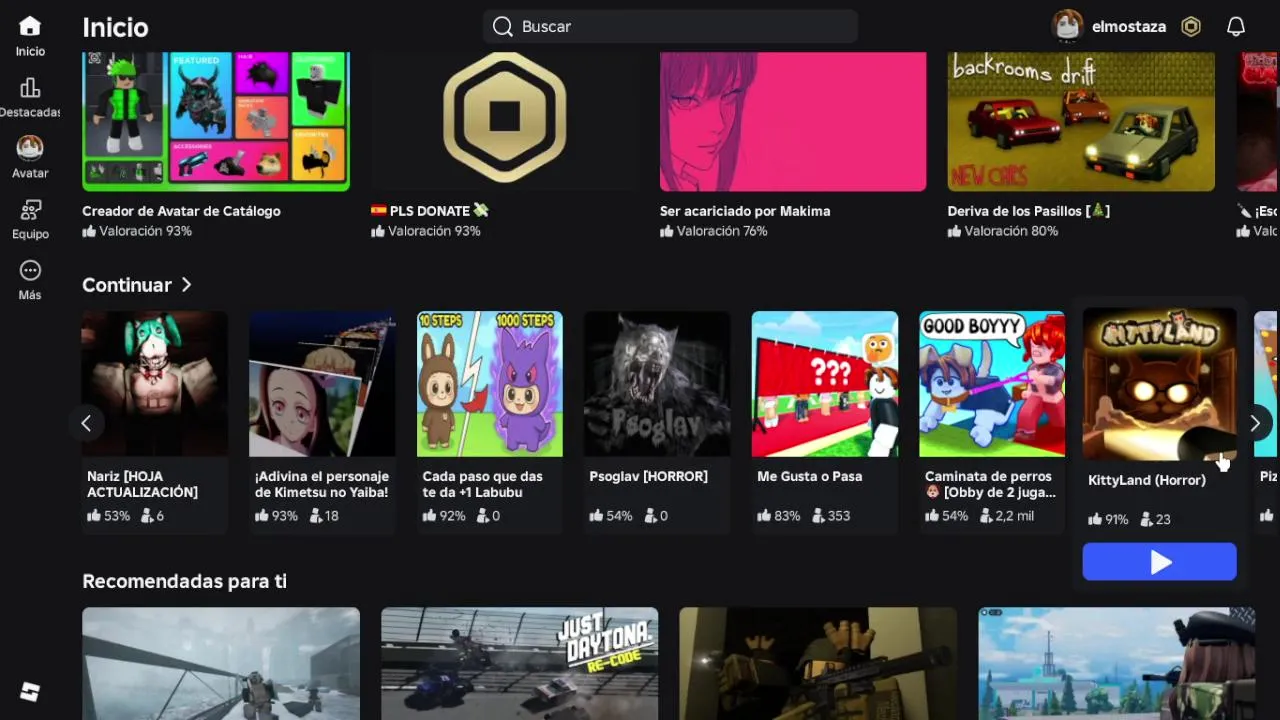
Task: Click thumbs-up icon beside 83% rating
Action: click(x=764, y=516)
